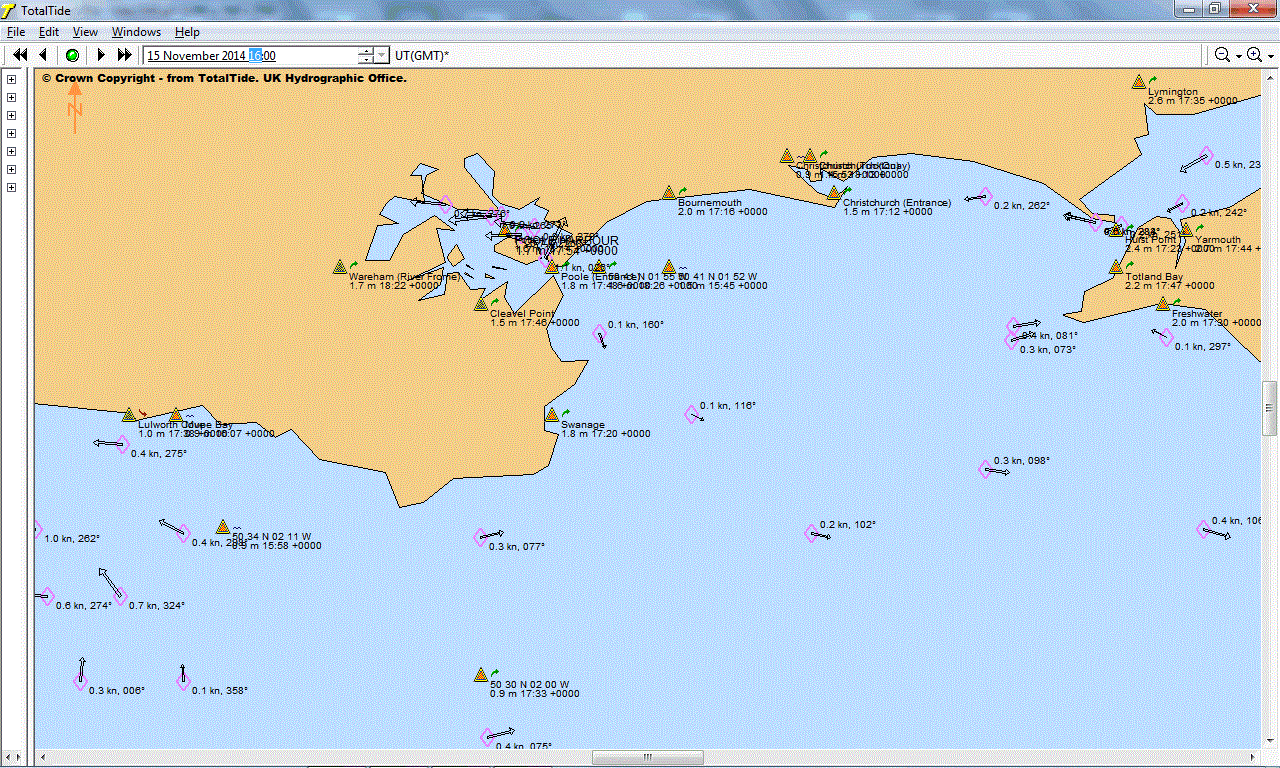Open the zoom out options dropdown arrow

click(x=1238, y=56)
